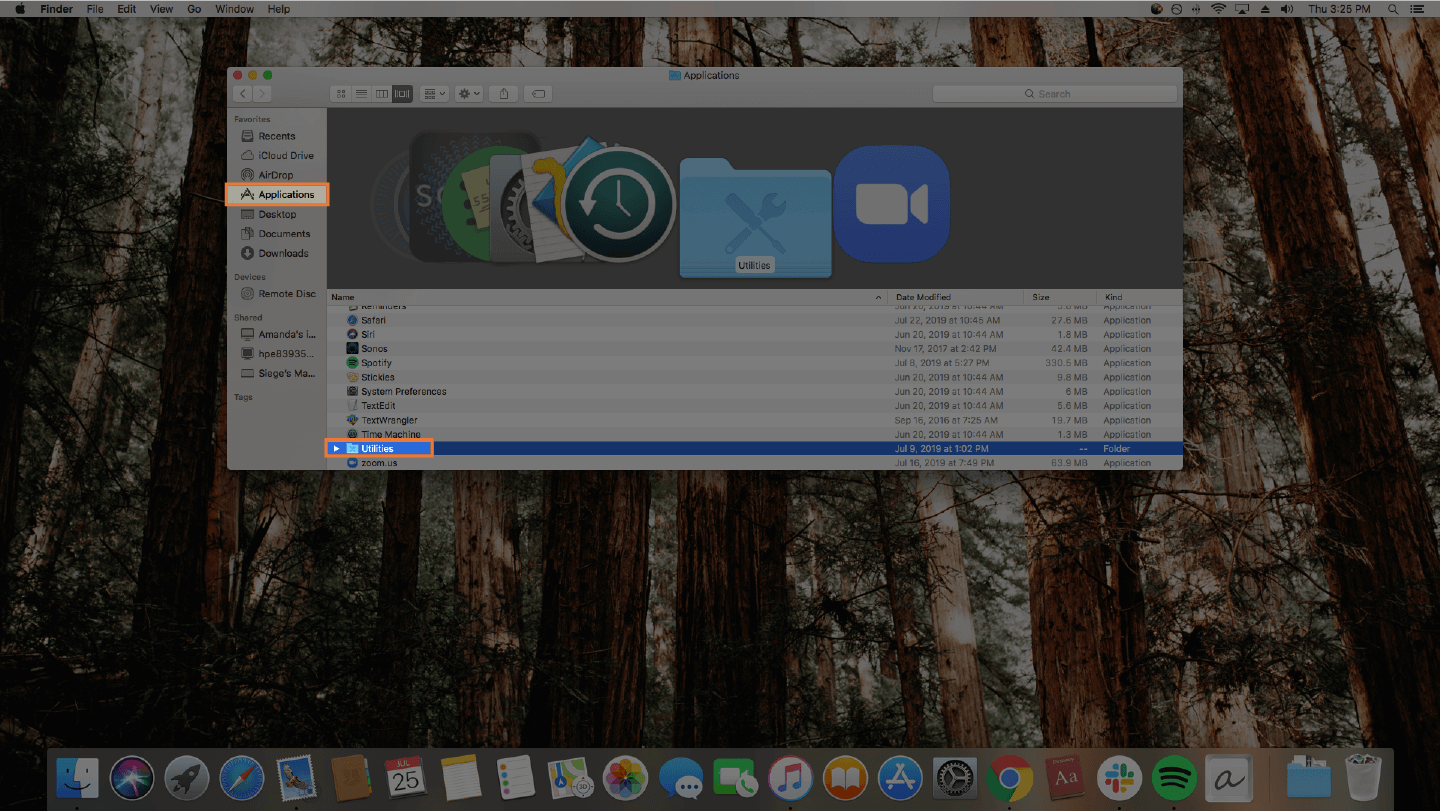
Task: Open Documents in the sidebar
Action: pos(275,233)
